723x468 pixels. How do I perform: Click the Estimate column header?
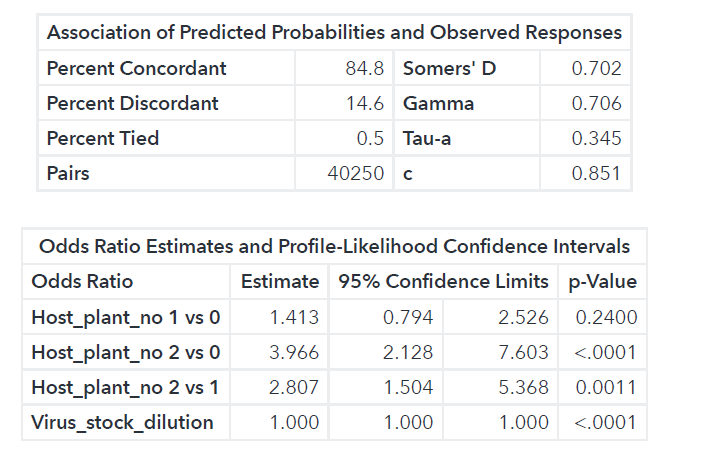(280, 281)
